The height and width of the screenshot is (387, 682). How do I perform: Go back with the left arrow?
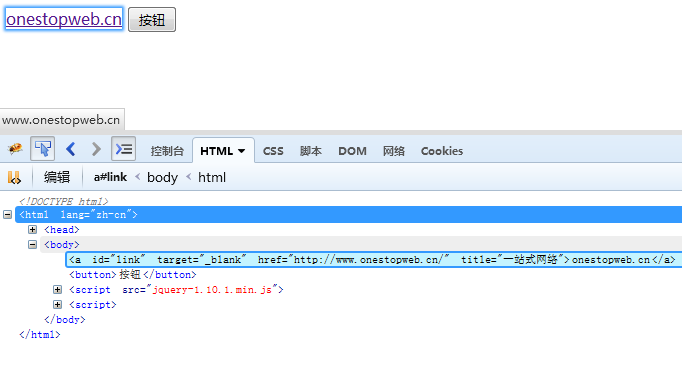click(x=71, y=149)
